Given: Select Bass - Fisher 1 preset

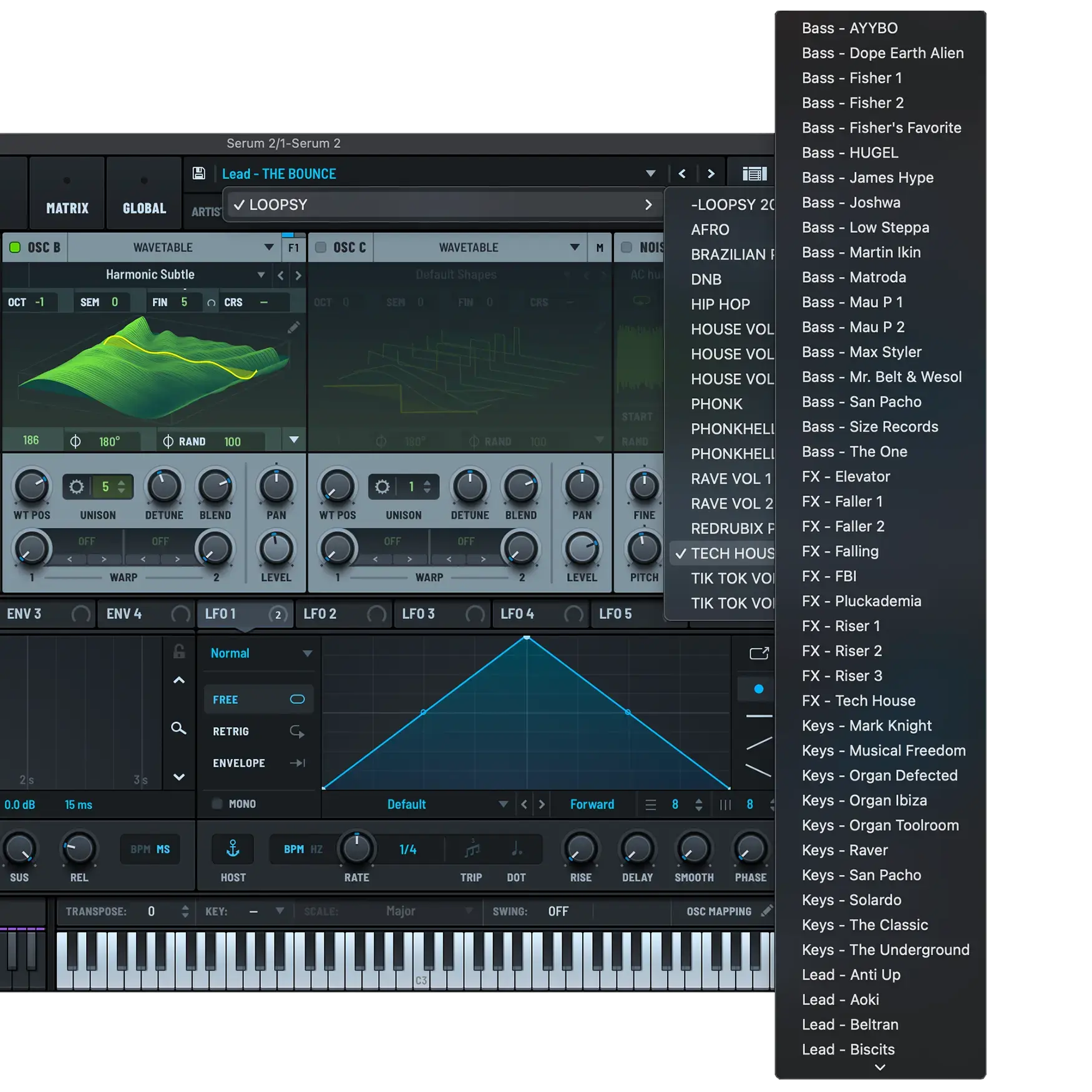Looking at the screenshot, I should click(x=851, y=77).
